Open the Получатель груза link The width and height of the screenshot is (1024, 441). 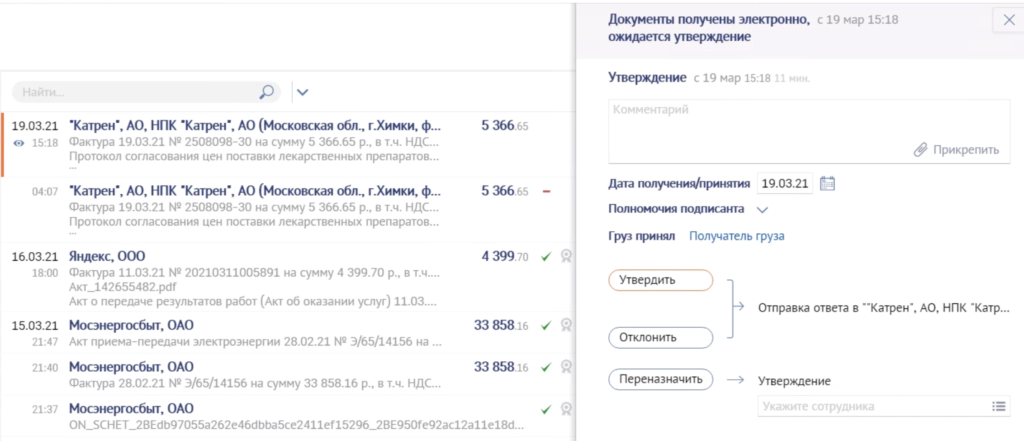pos(736,236)
